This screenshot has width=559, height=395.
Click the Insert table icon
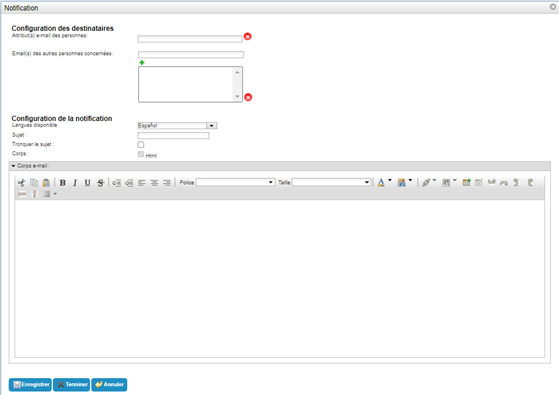coord(466,183)
